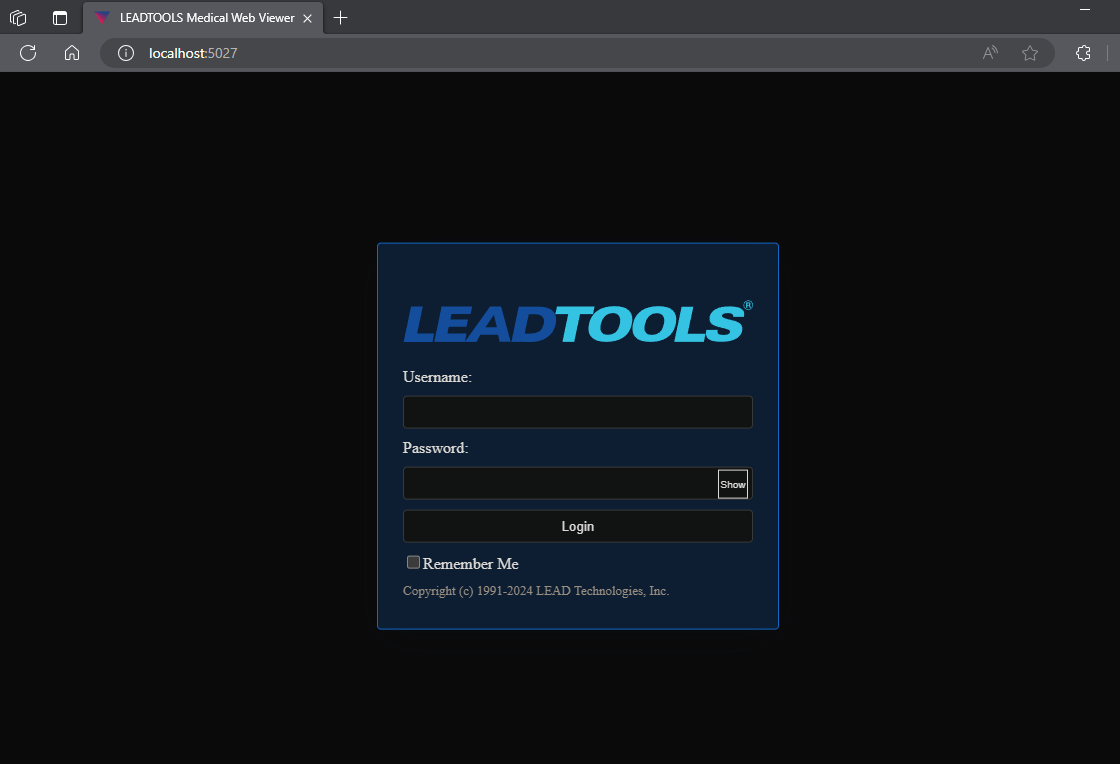
Task: Open the Workspaces icon in title bar
Action: point(18,18)
